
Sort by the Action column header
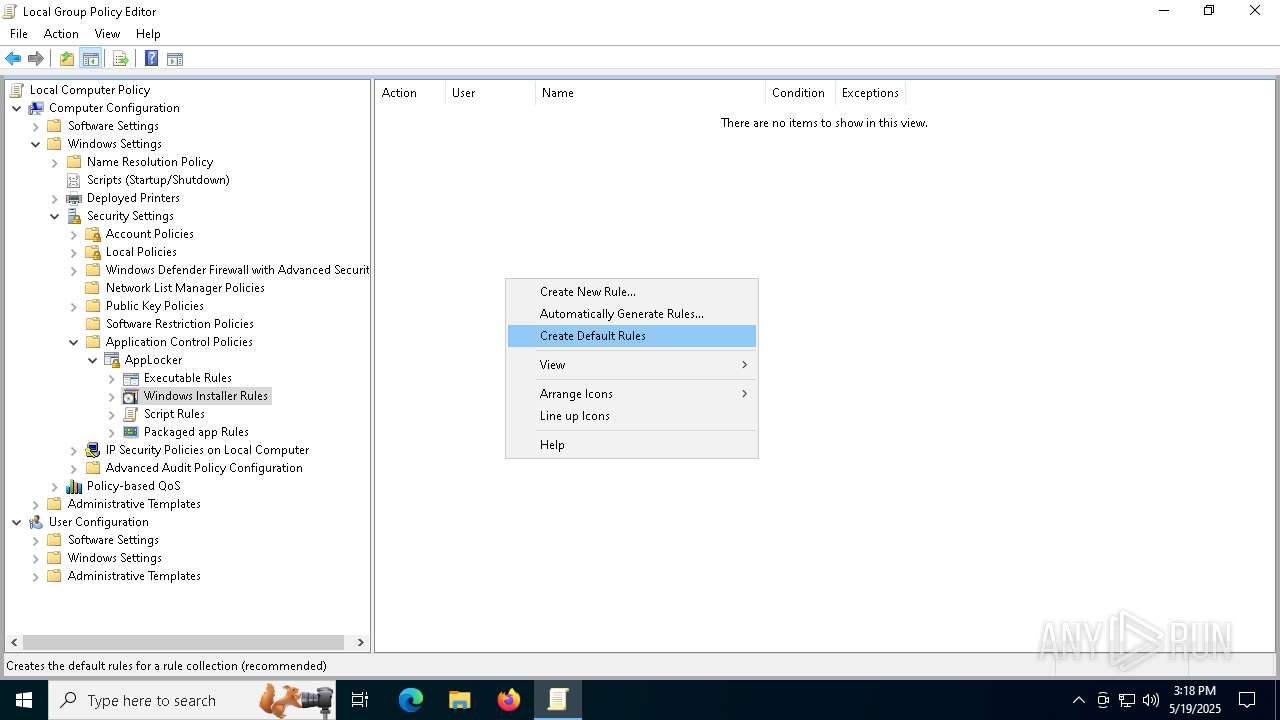click(410, 93)
